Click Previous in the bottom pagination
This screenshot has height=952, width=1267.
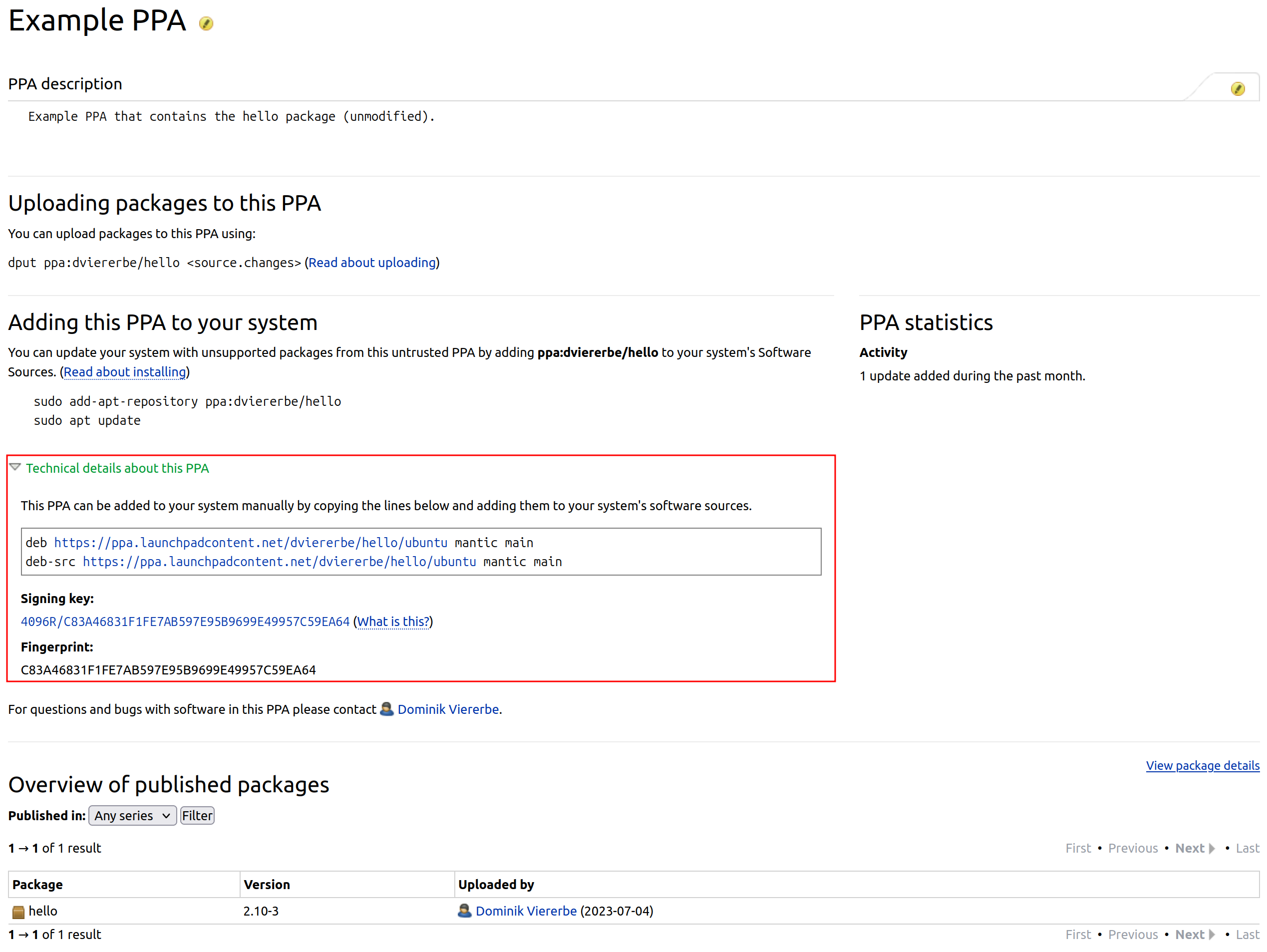click(x=1132, y=935)
